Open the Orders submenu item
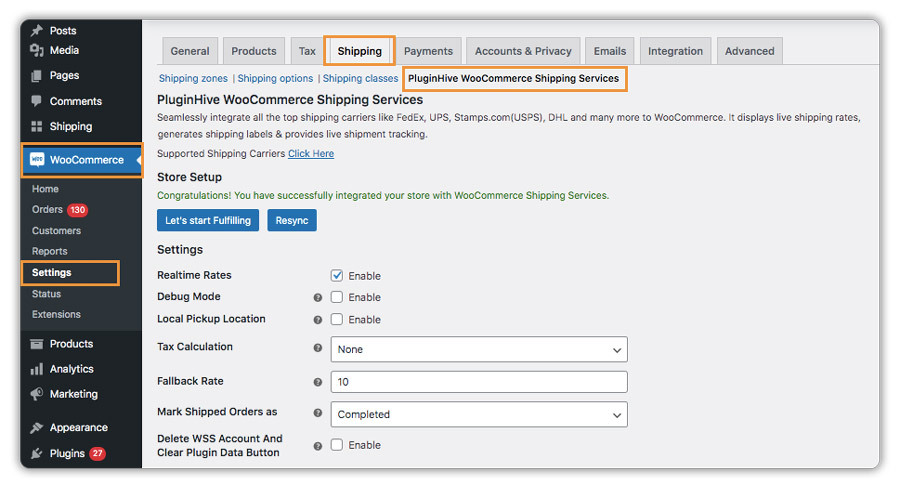This screenshot has width=900, height=485. coord(47,209)
